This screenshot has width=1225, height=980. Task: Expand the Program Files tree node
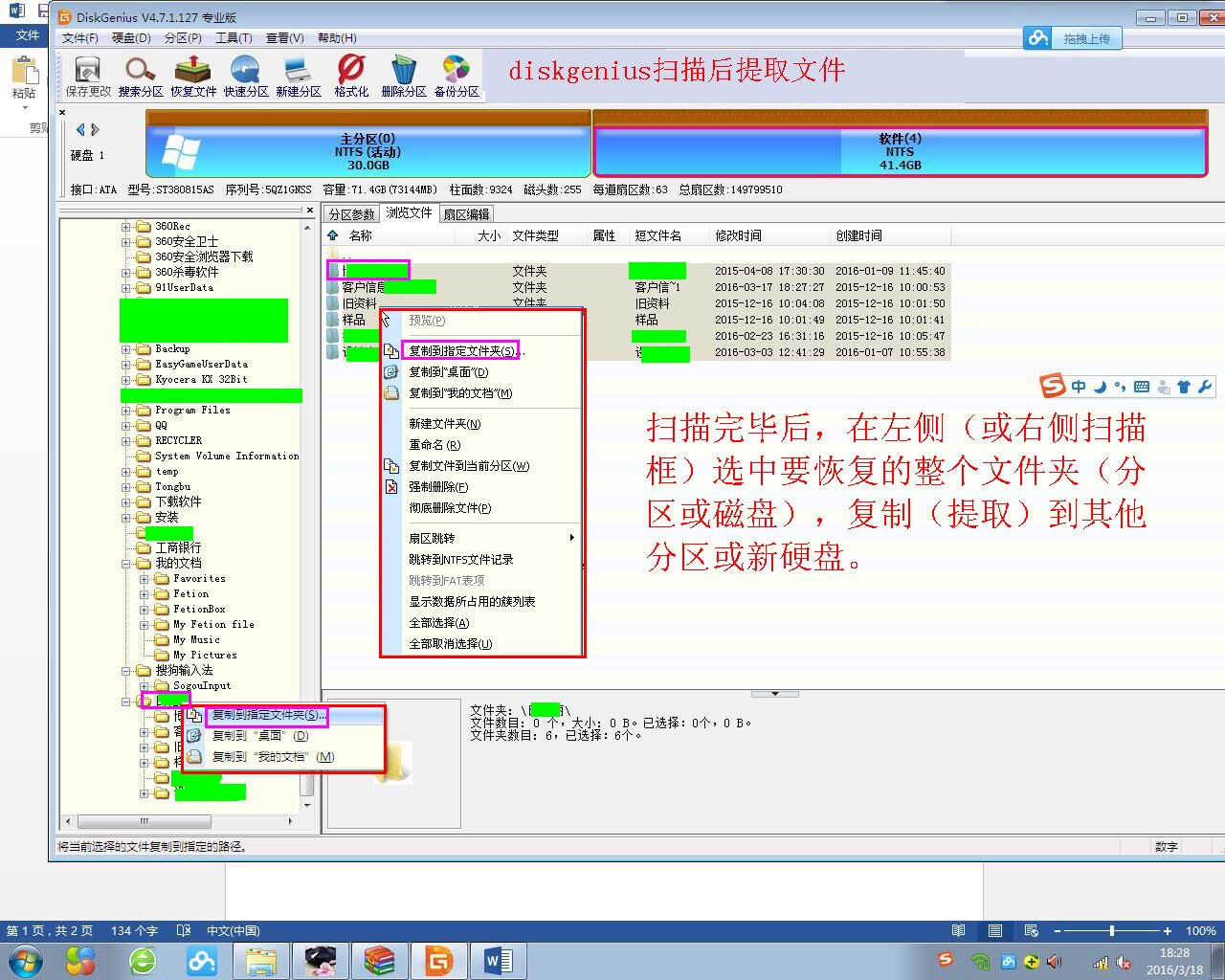126,411
